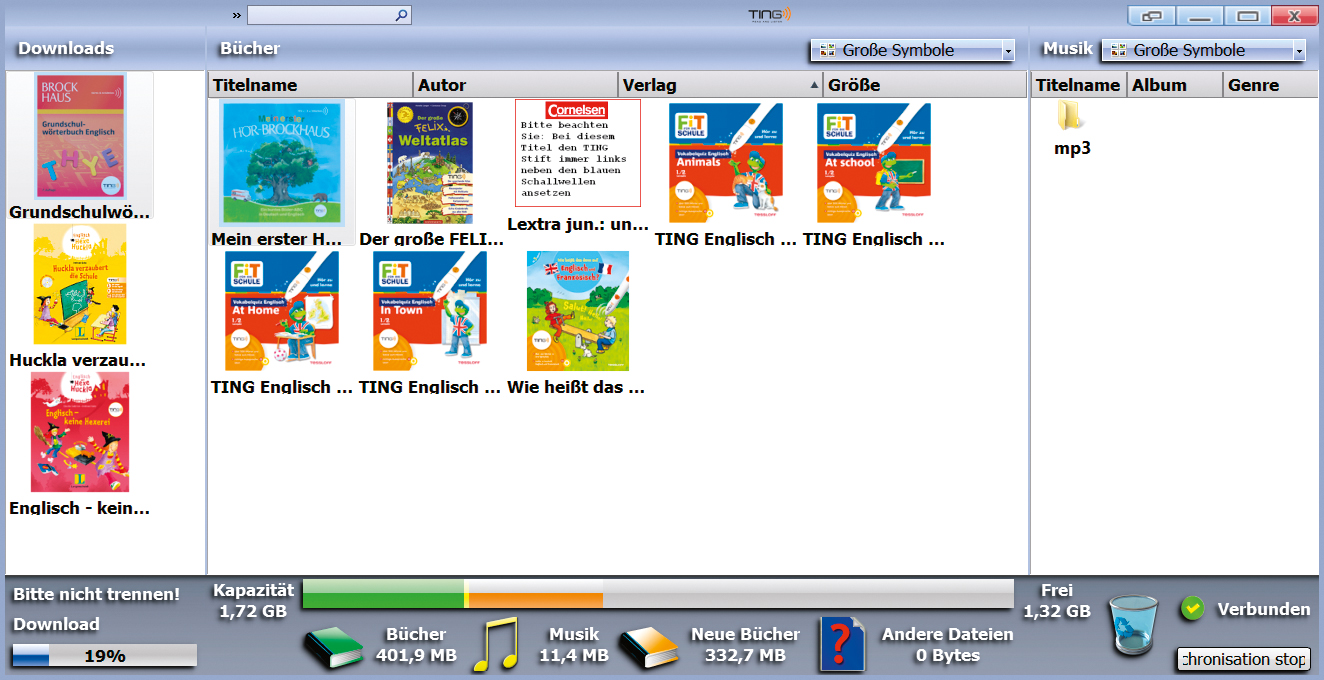1324x680 pixels.
Task: Click the orange Neue Bücher book icon
Action: click(648, 647)
